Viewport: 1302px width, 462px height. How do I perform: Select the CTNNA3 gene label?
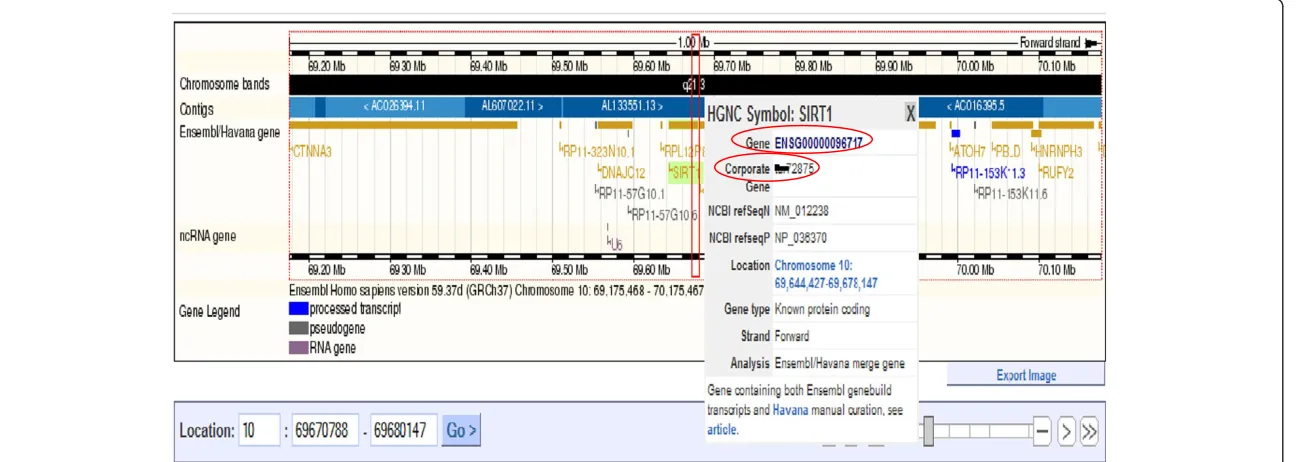[311, 152]
